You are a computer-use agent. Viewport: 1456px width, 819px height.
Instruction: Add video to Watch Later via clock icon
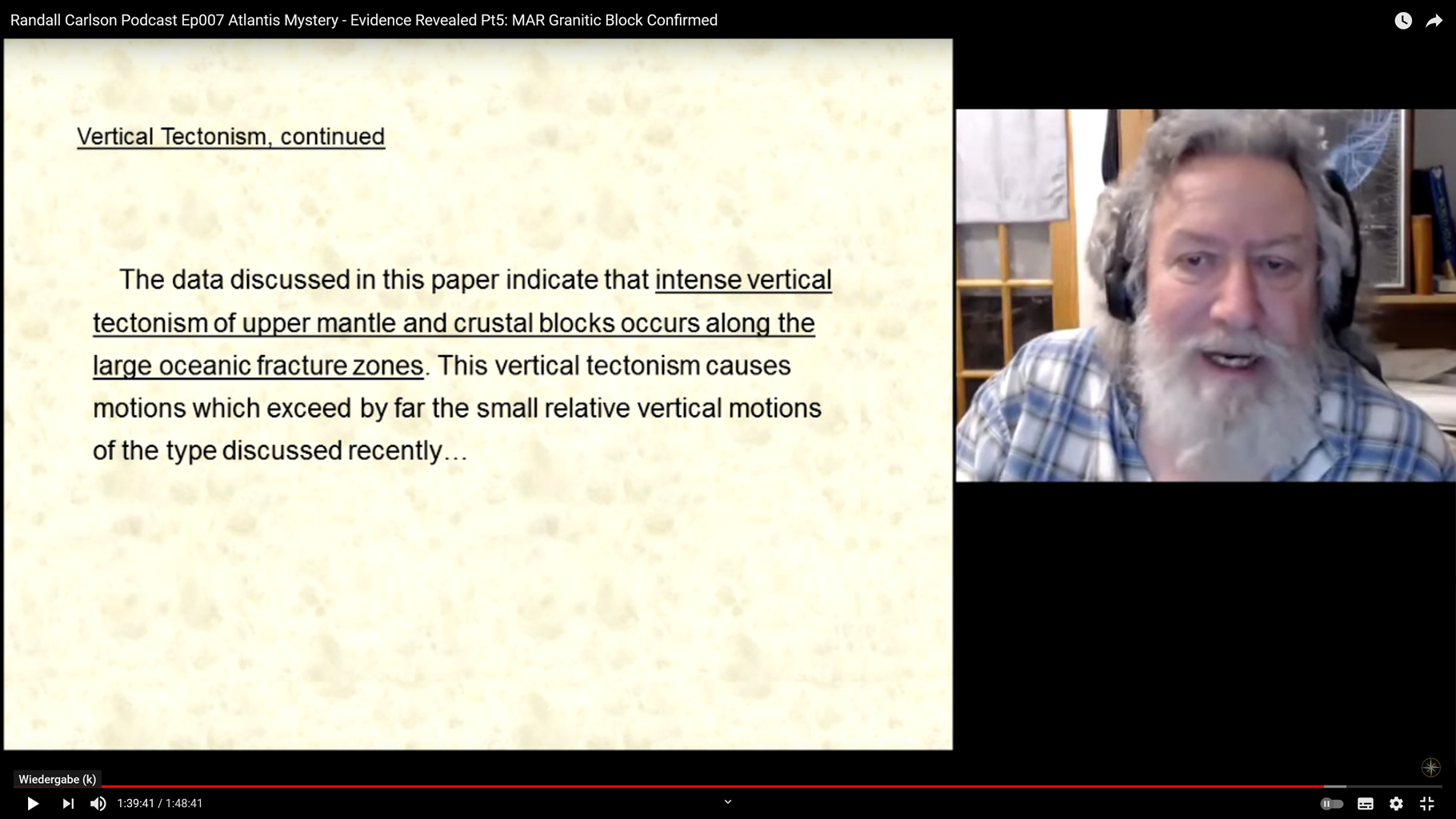[1403, 21]
